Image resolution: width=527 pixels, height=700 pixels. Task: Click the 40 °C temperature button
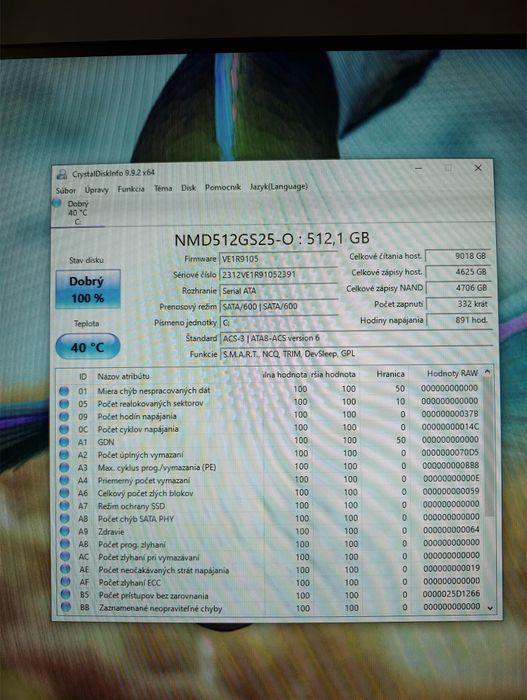[88, 347]
